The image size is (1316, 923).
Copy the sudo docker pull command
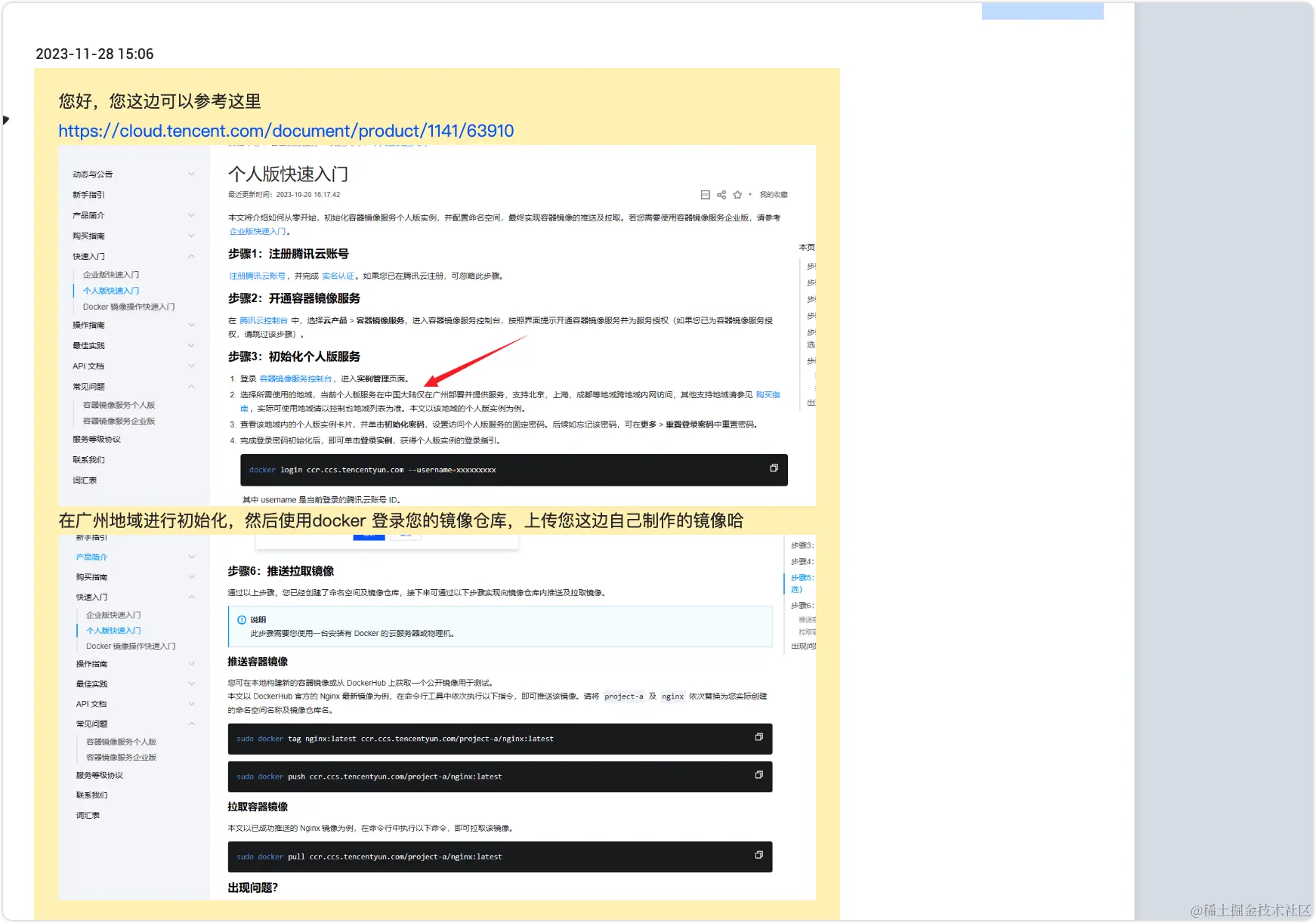(758, 855)
